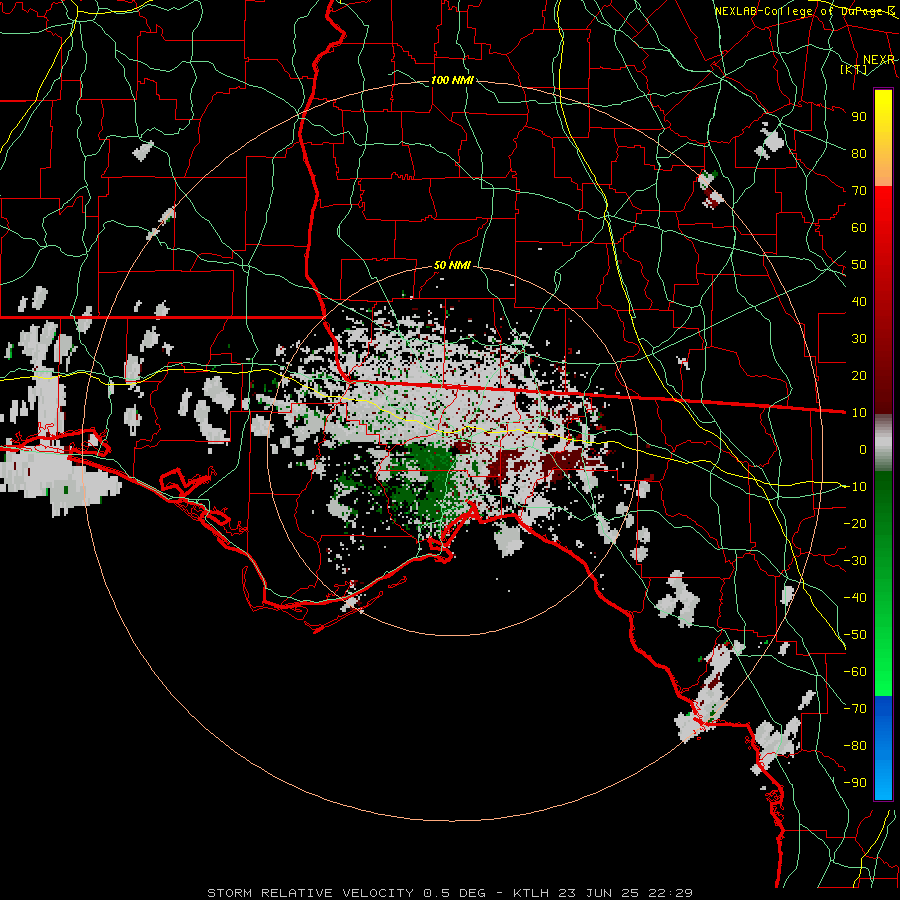Click the -40 value on the velocity scale
This screenshot has height=900, width=900.
tap(855, 598)
